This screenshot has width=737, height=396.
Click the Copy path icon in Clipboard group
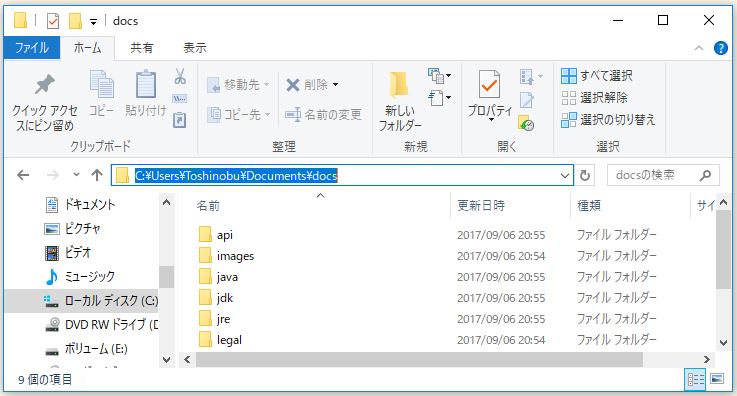pyautogui.click(x=180, y=99)
